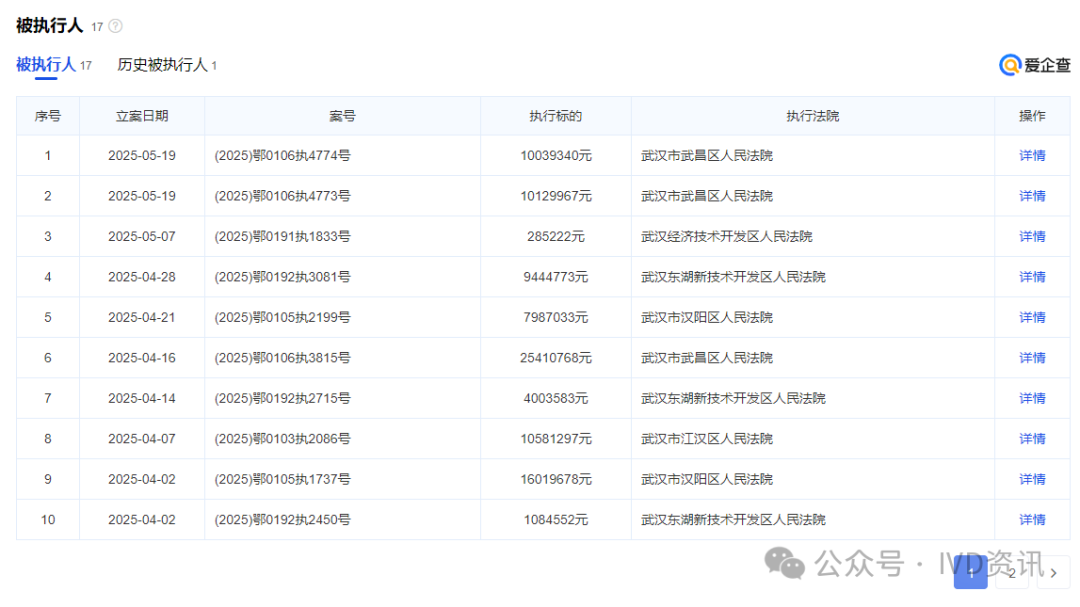Click date 2025-04-28
1080x607 pixels.
click(x=142, y=277)
